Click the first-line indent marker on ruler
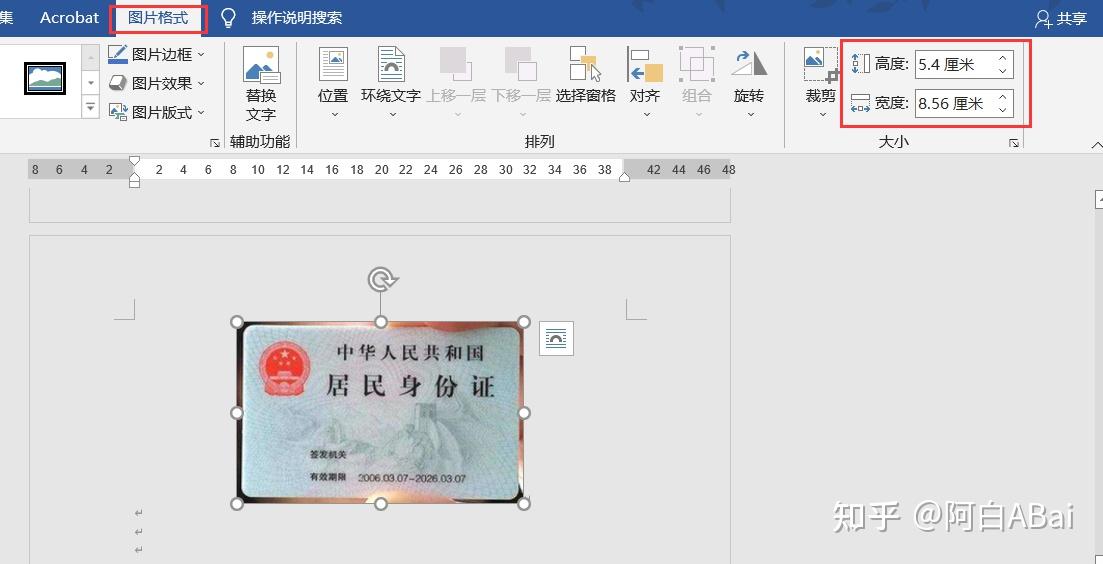The width and height of the screenshot is (1103, 564). 134,162
